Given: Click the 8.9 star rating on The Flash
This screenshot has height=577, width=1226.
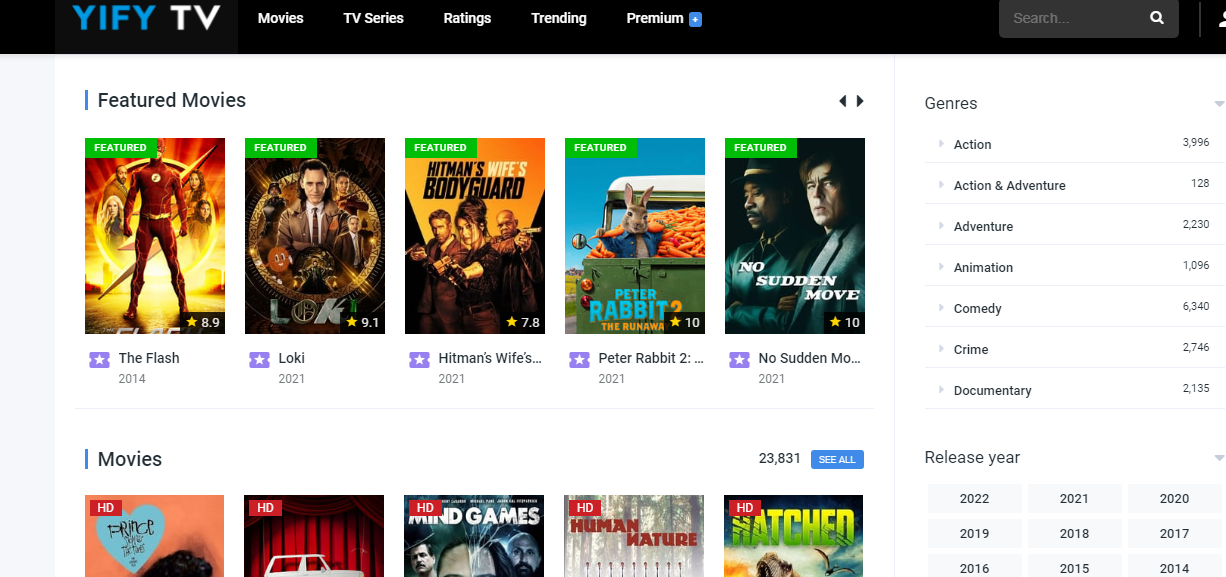Looking at the screenshot, I should [x=203, y=322].
